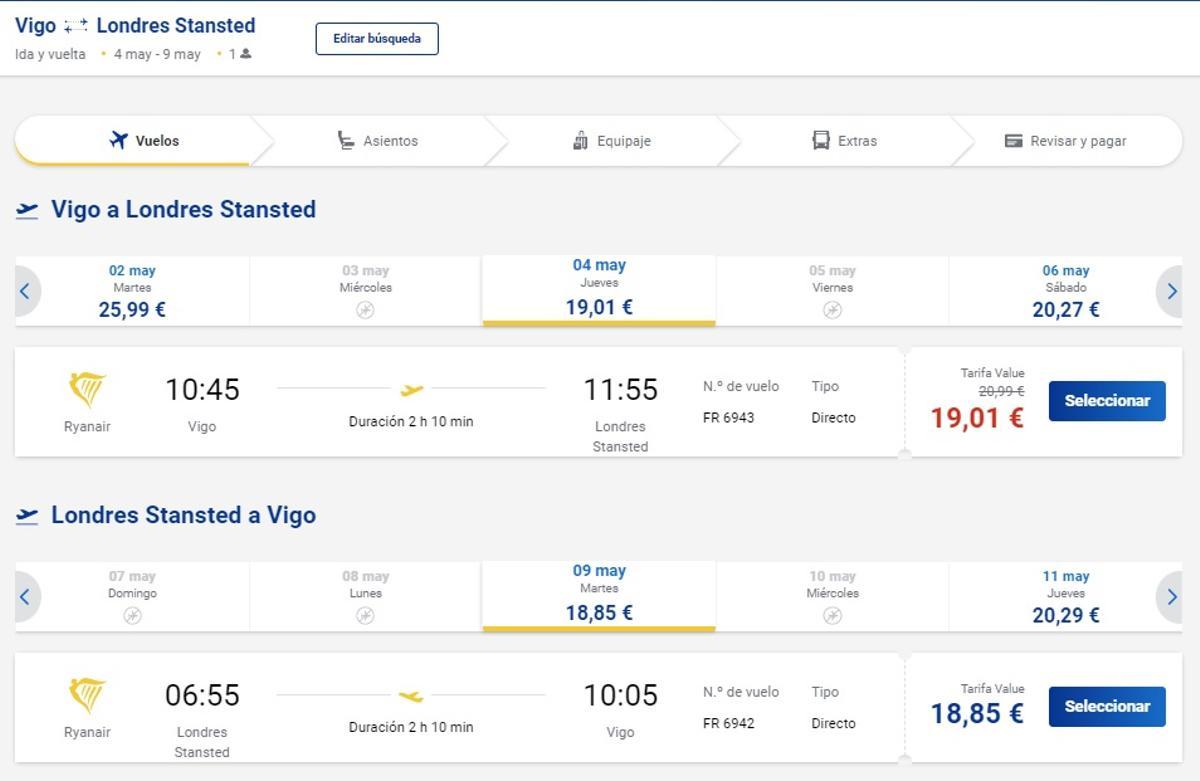
Task: Show earlier outbound dates with left arrow
Action: (x=25, y=291)
